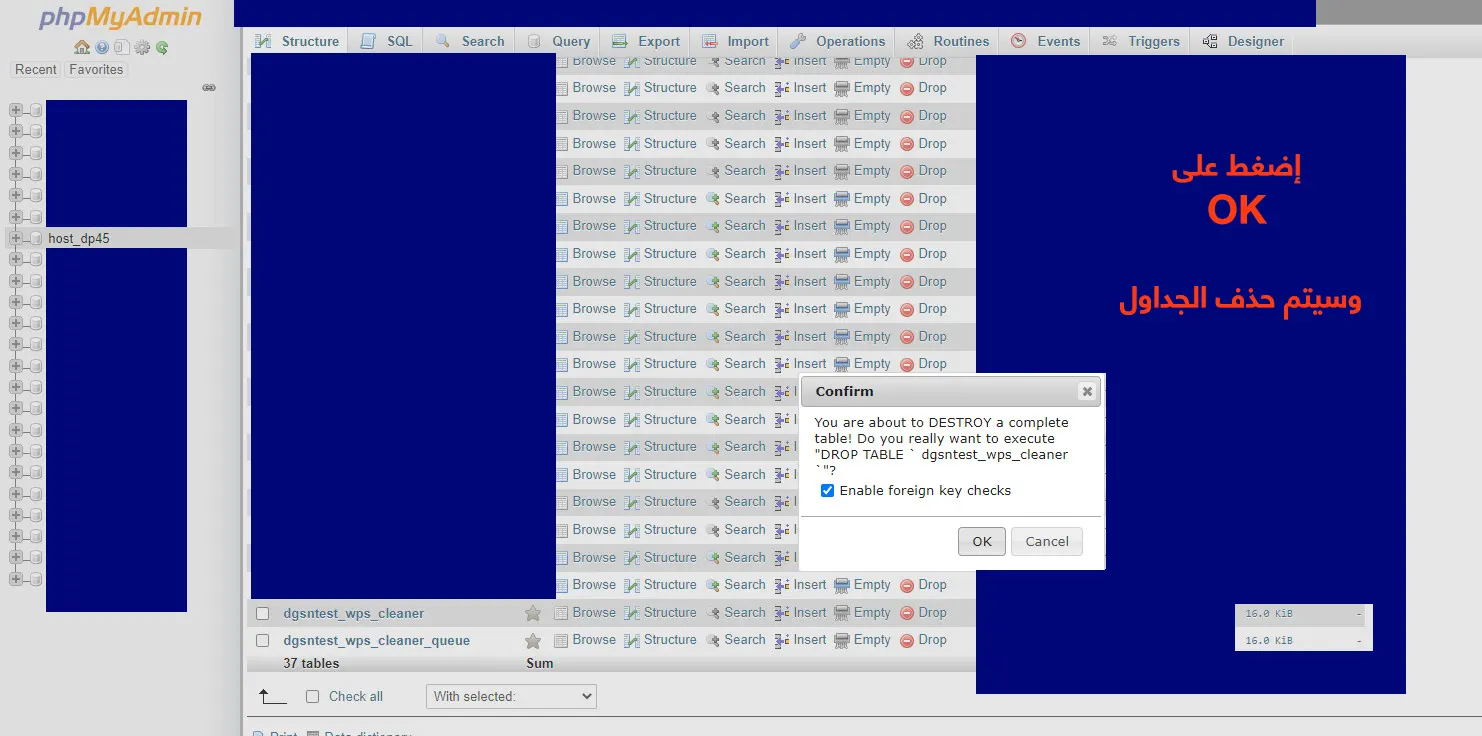Go to phpMyAdmin home via house icon

click(x=82, y=47)
